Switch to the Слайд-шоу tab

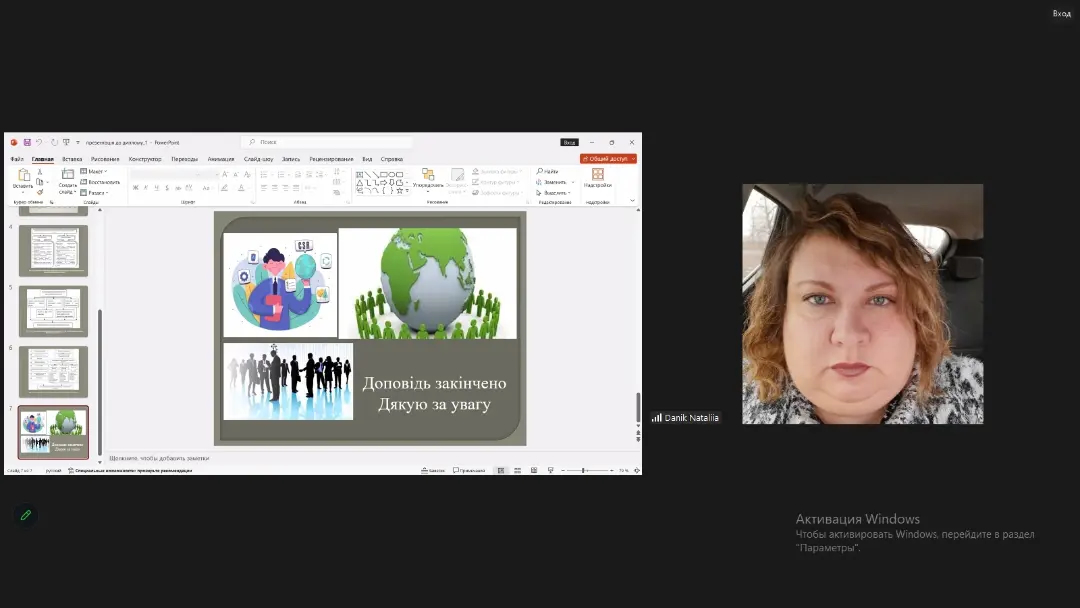click(258, 159)
